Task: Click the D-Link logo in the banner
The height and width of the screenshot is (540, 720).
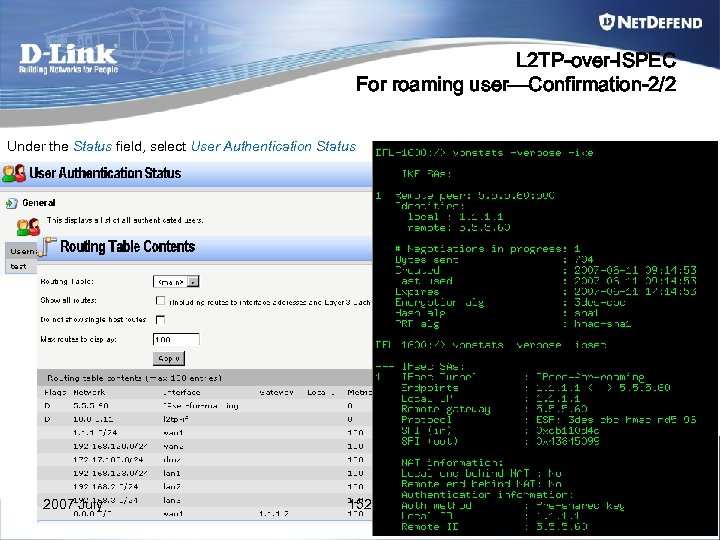Action: click(68, 58)
